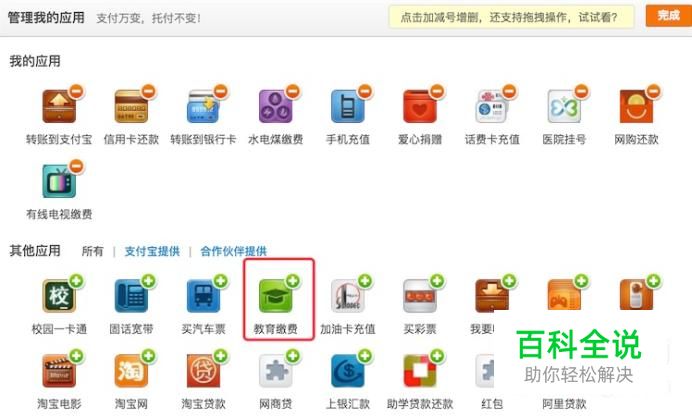Add 校园一卡通 with its plus badge
Viewport: 692px width, 419px height.
click(76, 281)
